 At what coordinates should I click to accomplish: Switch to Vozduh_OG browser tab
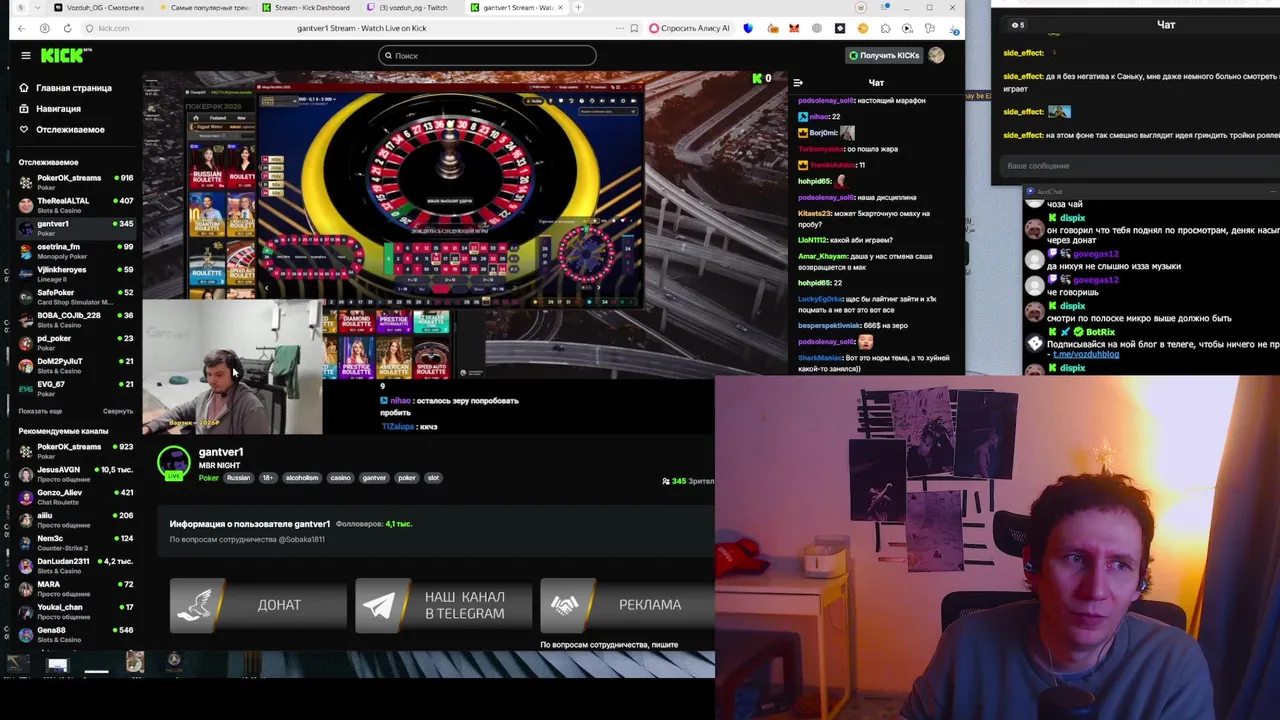coord(98,7)
